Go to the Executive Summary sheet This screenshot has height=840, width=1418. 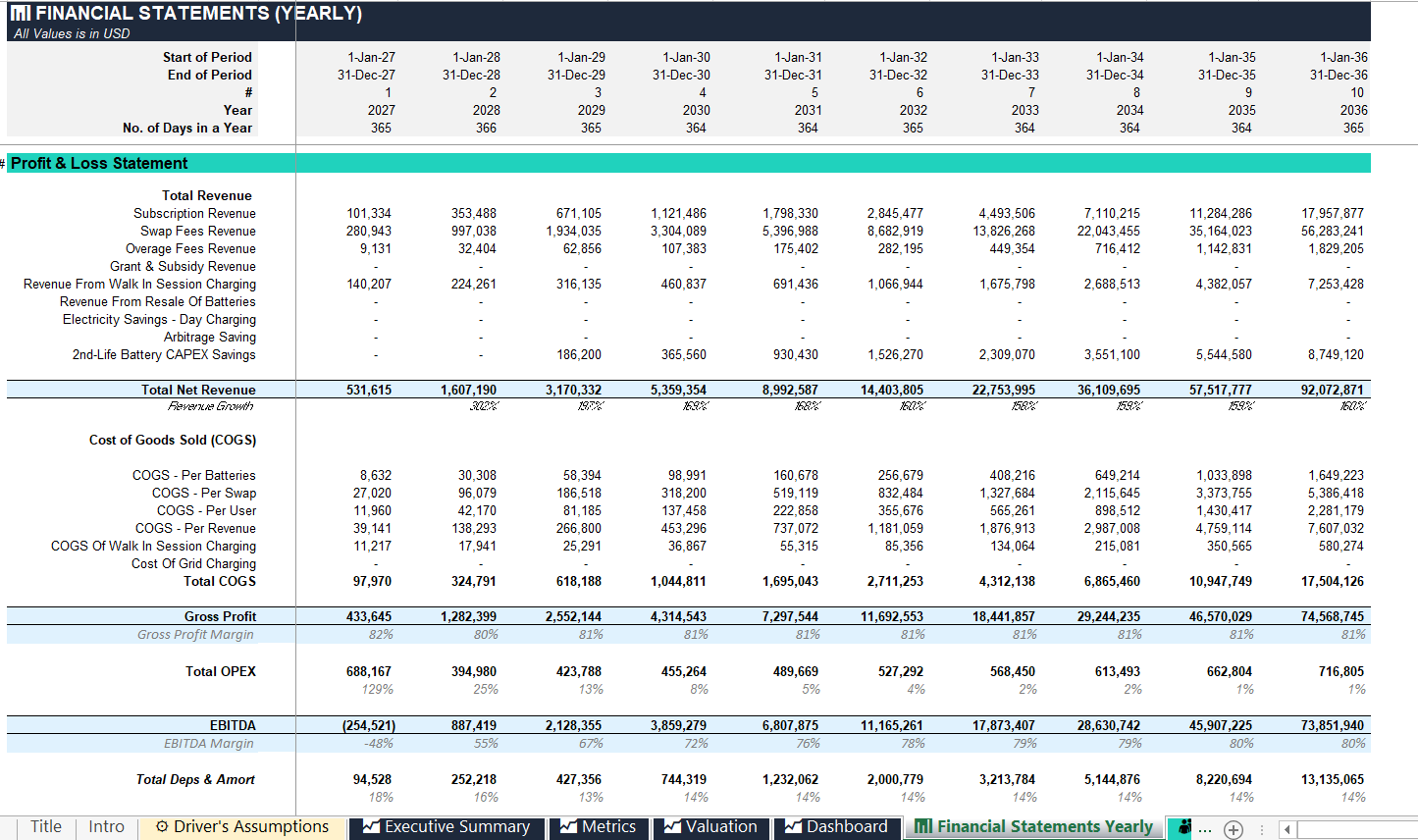pos(446,827)
